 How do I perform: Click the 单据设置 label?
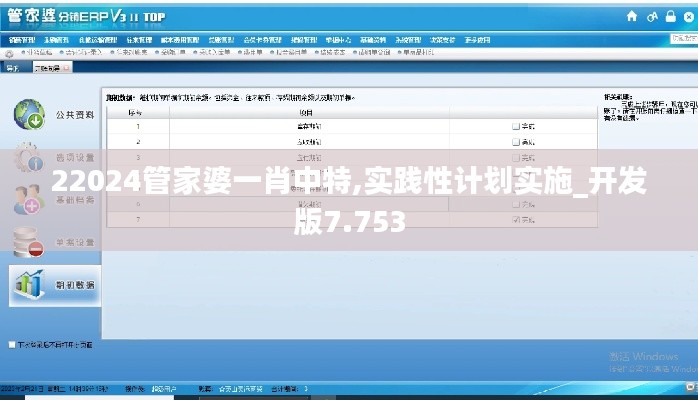(x=75, y=242)
